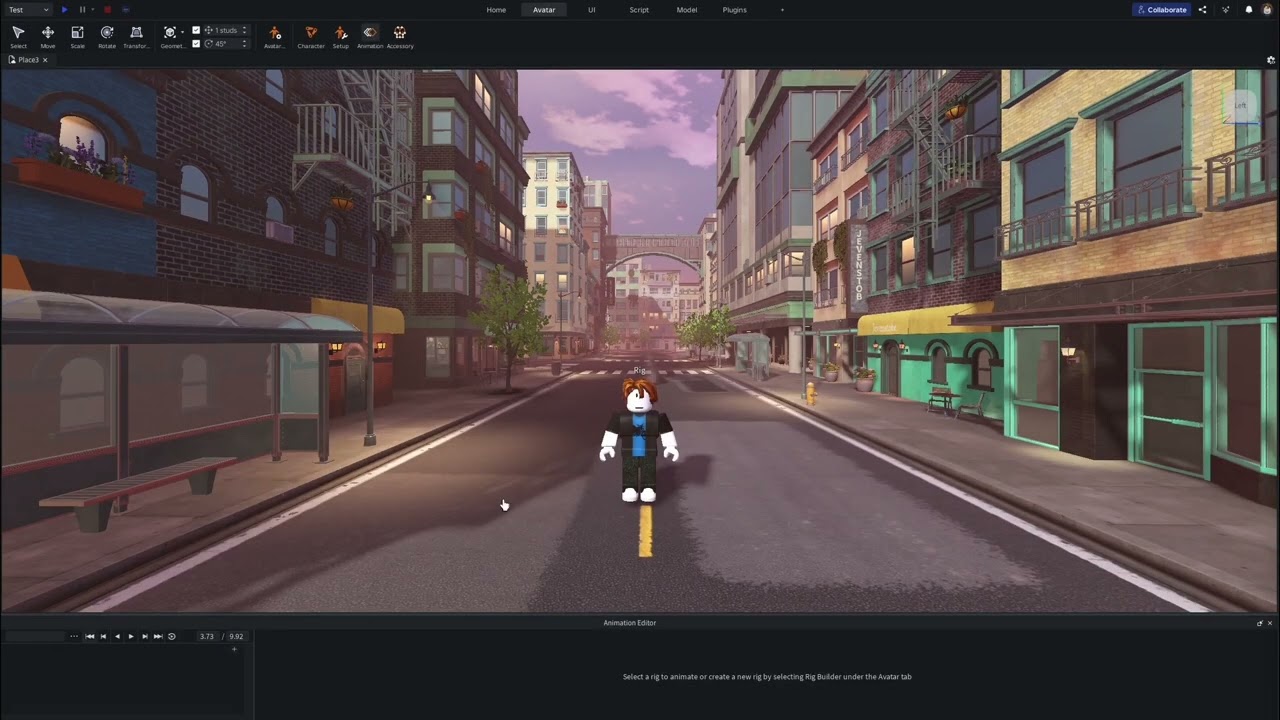Click the add track plus button
The height and width of the screenshot is (720, 1280).
(234, 649)
